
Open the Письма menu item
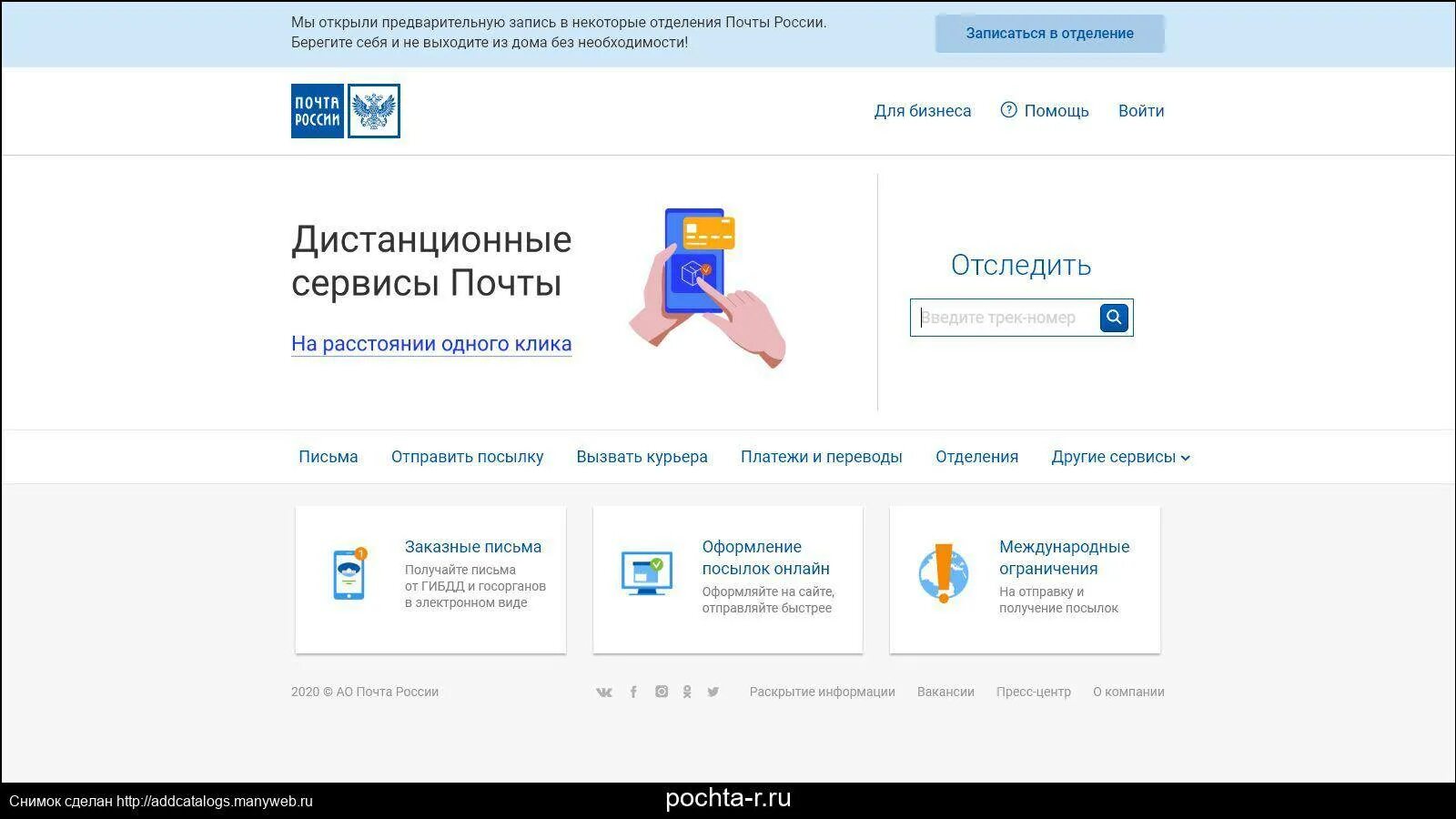point(329,457)
